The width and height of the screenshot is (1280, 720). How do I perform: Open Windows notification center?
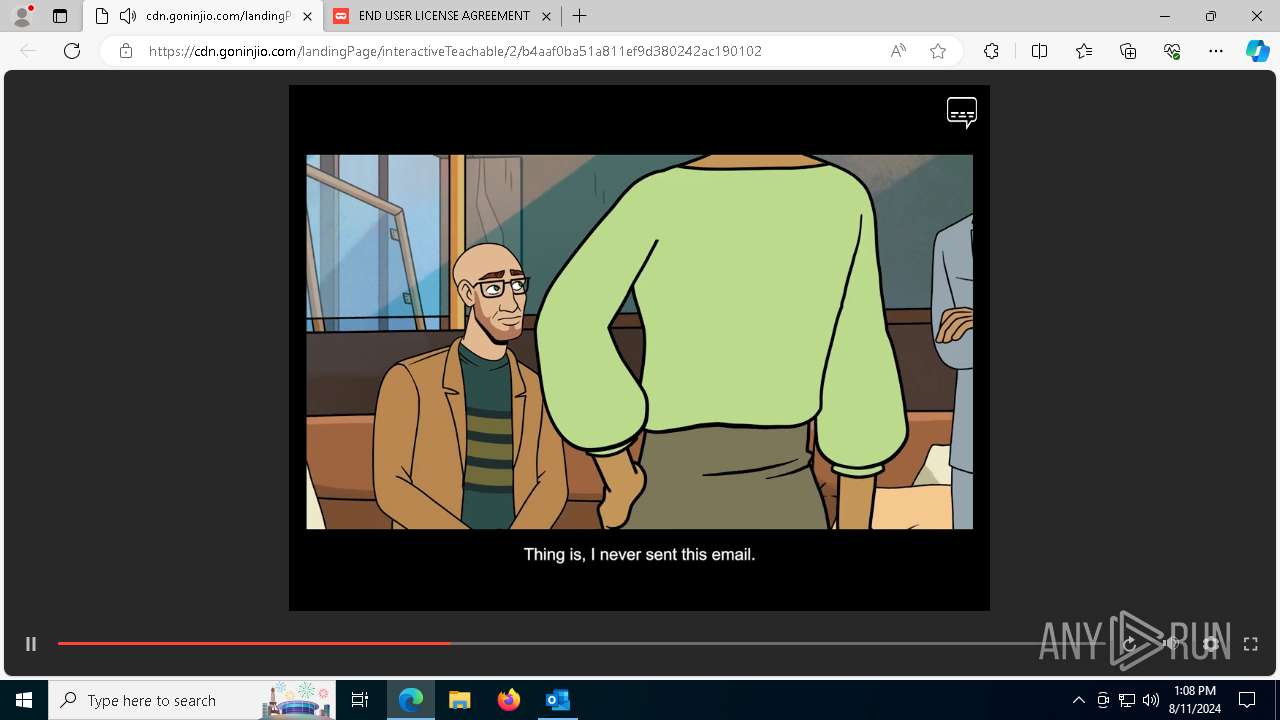point(1247,700)
